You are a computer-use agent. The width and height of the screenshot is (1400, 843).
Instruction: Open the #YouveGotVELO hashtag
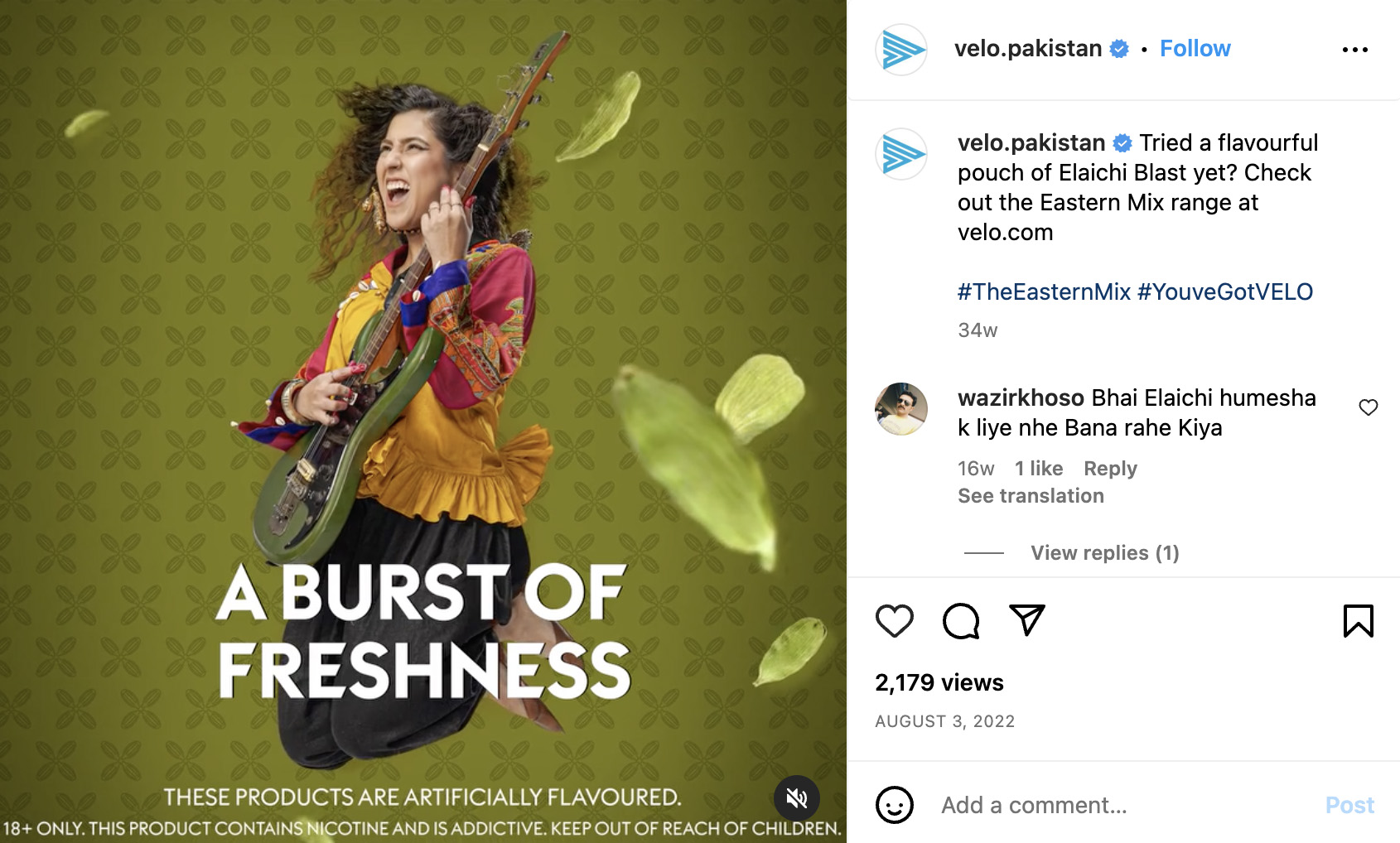coord(1225,291)
